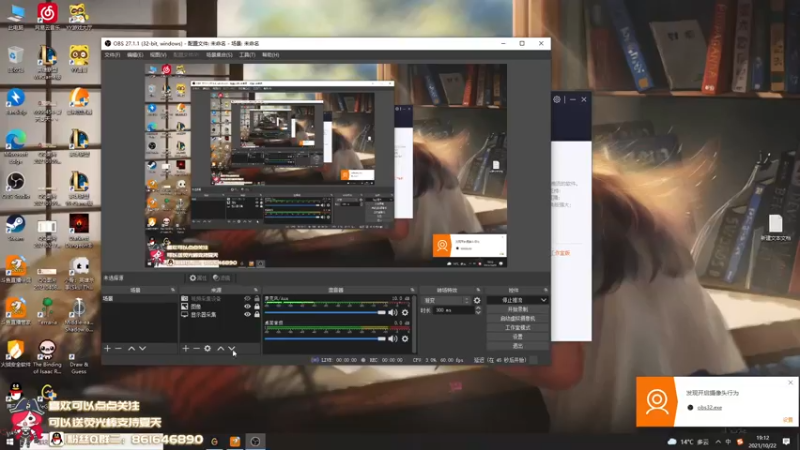
Task: Toggle visibility eye of 显示器采集 source
Action: 247,315
